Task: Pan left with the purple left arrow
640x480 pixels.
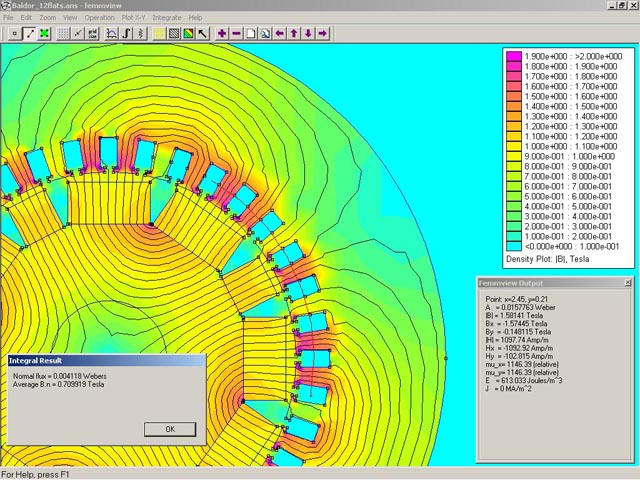Action: point(280,33)
